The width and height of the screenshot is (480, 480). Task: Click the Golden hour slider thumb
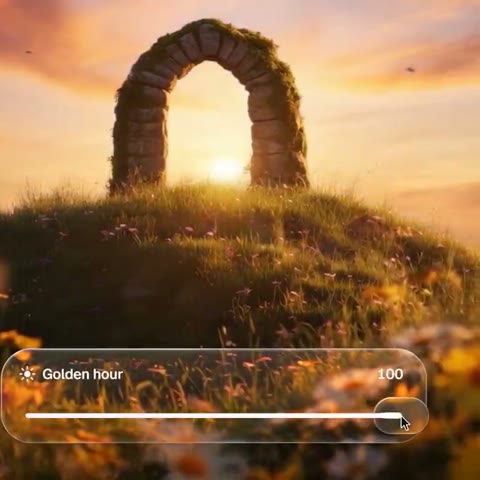click(x=401, y=415)
